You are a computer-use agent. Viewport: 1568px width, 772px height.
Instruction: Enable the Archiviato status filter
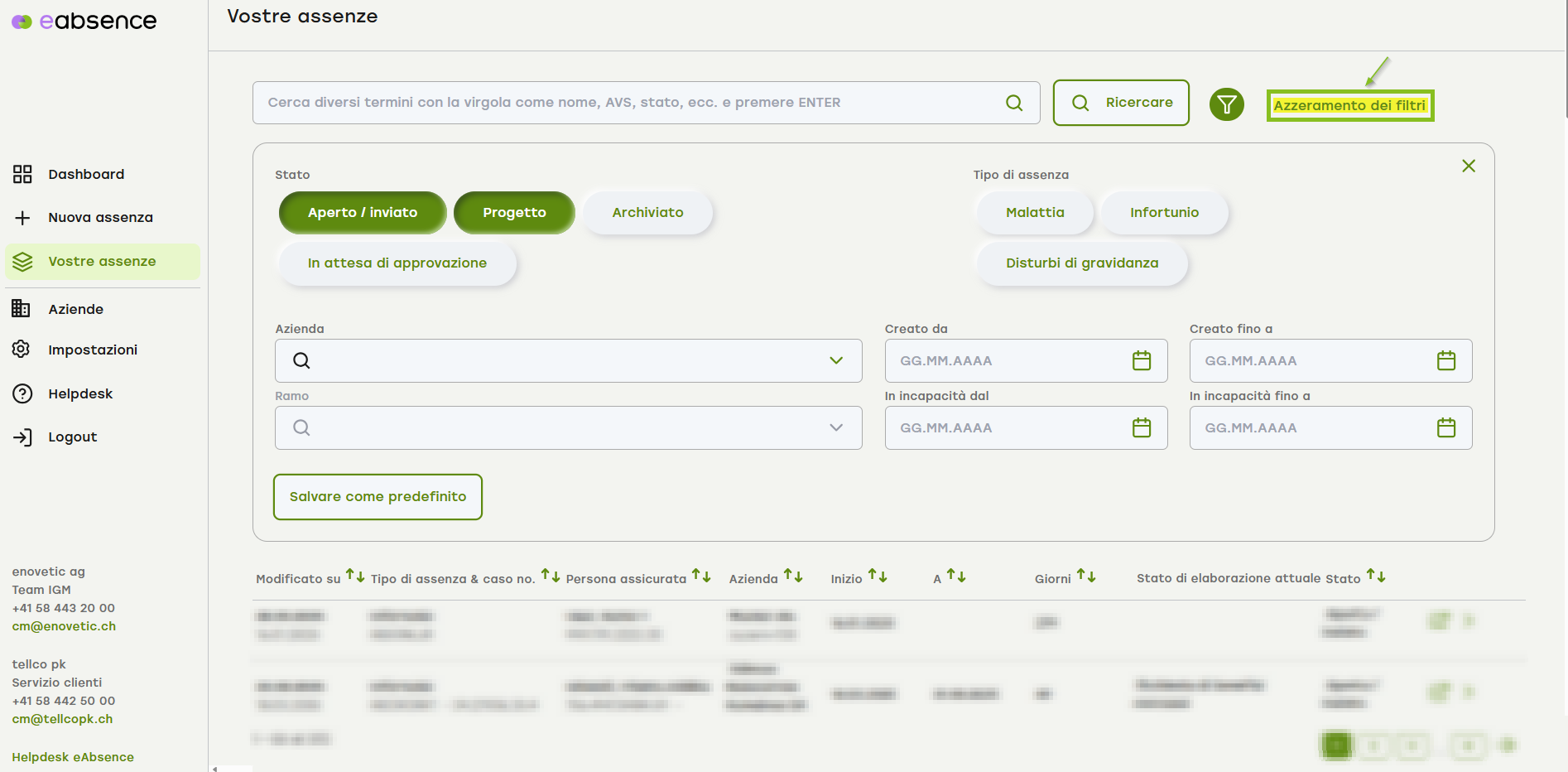tap(647, 213)
